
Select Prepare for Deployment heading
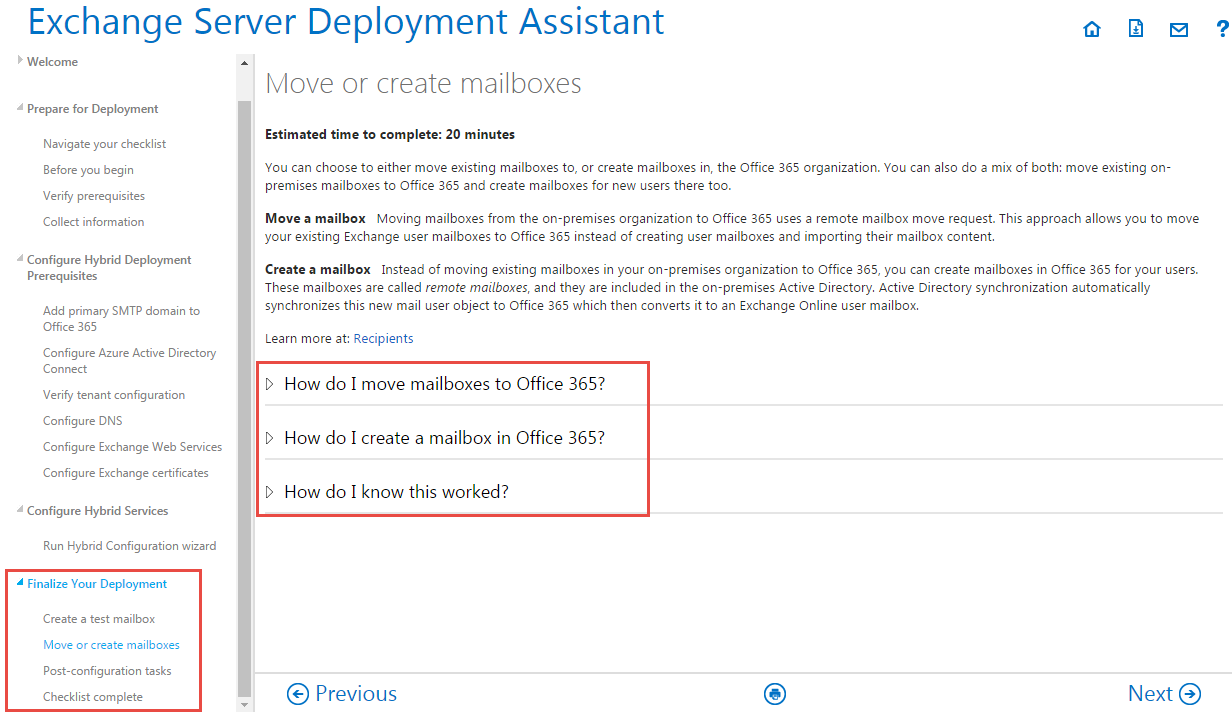(x=93, y=109)
